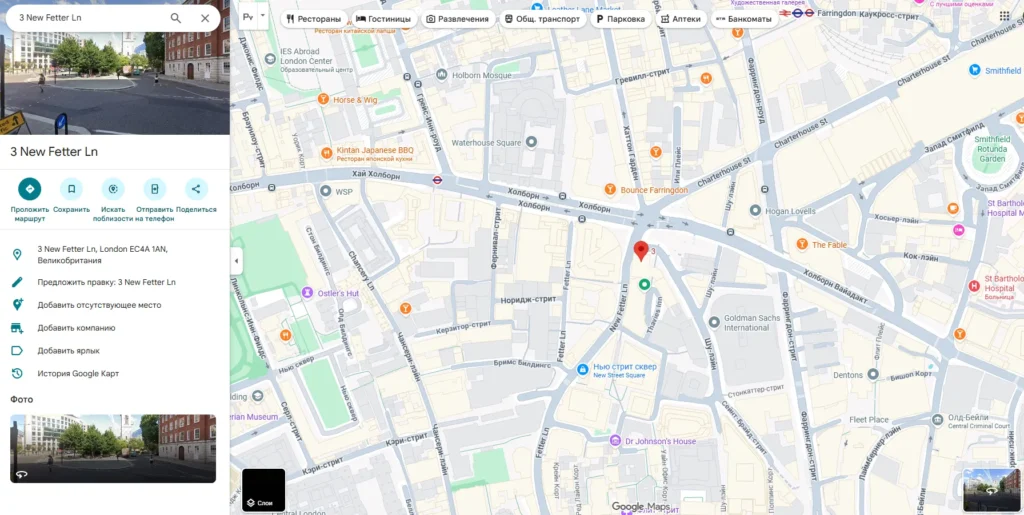Open the Google apps grid icon
1024x515 pixels.
(x=1004, y=16)
